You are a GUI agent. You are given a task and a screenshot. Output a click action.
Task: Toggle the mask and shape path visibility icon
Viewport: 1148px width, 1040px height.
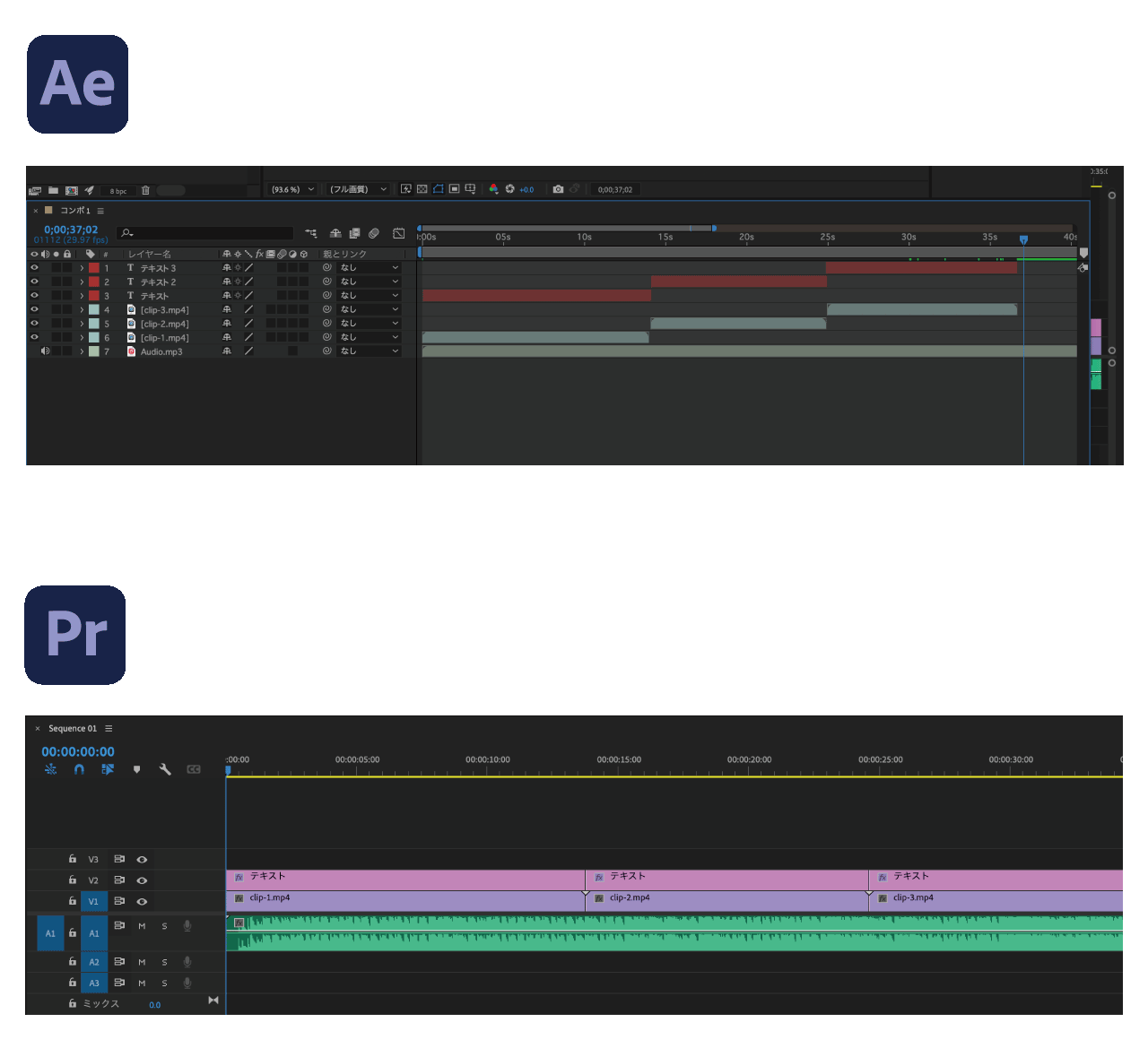click(x=439, y=189)
